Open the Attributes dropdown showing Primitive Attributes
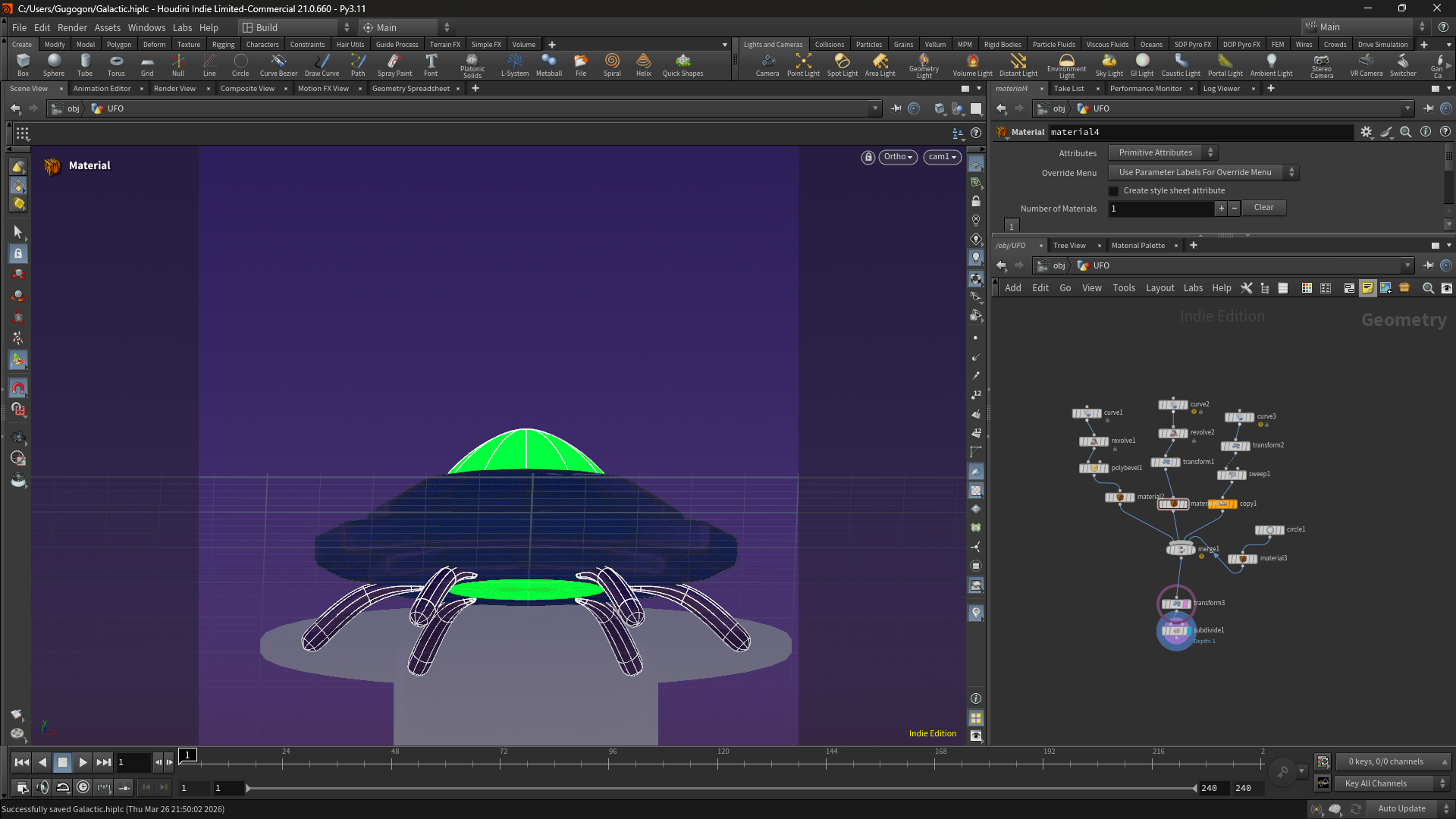 pos(1163,153)
